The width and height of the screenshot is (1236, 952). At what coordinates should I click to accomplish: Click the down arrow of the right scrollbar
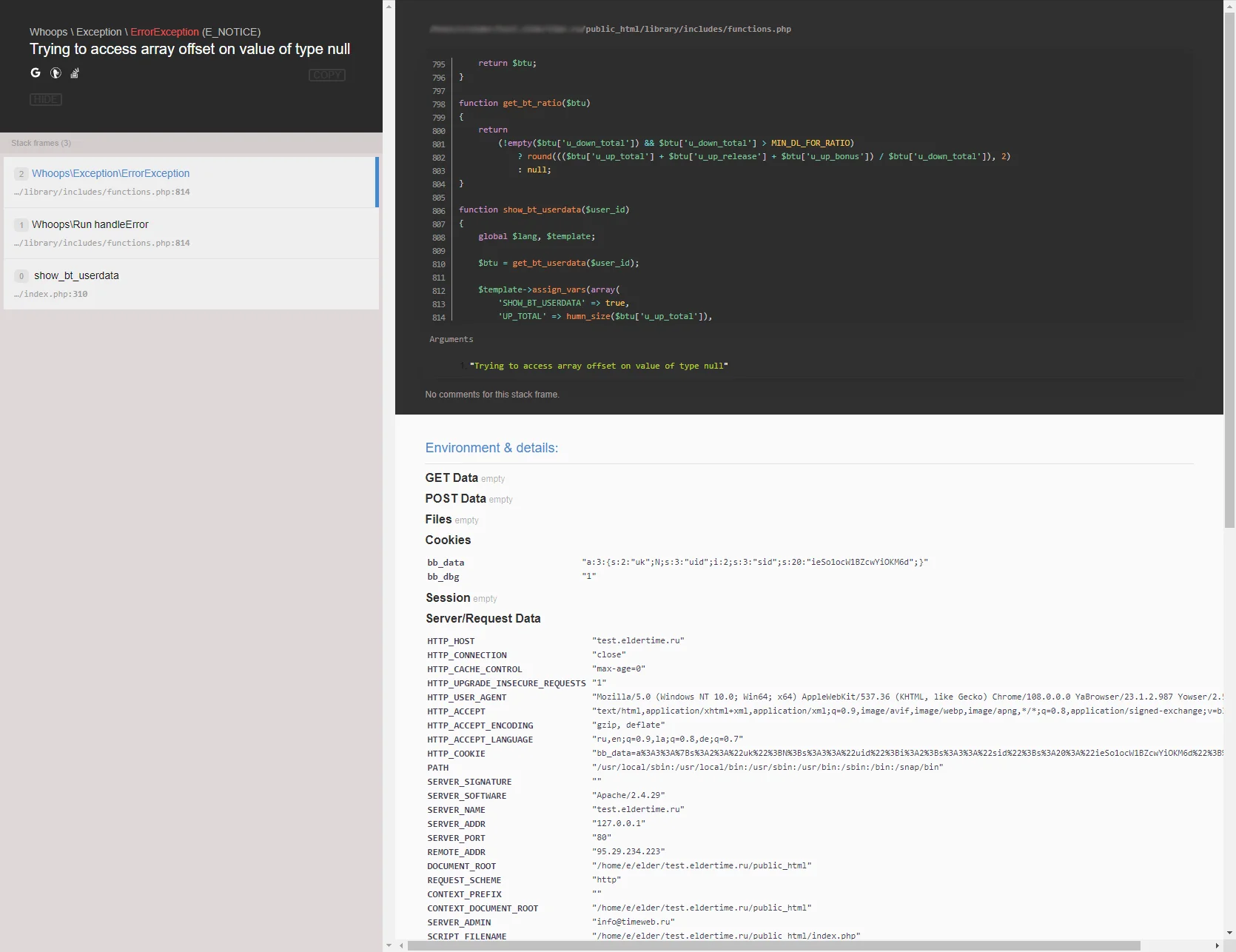pyautogui.click(x=1229, y=933)
